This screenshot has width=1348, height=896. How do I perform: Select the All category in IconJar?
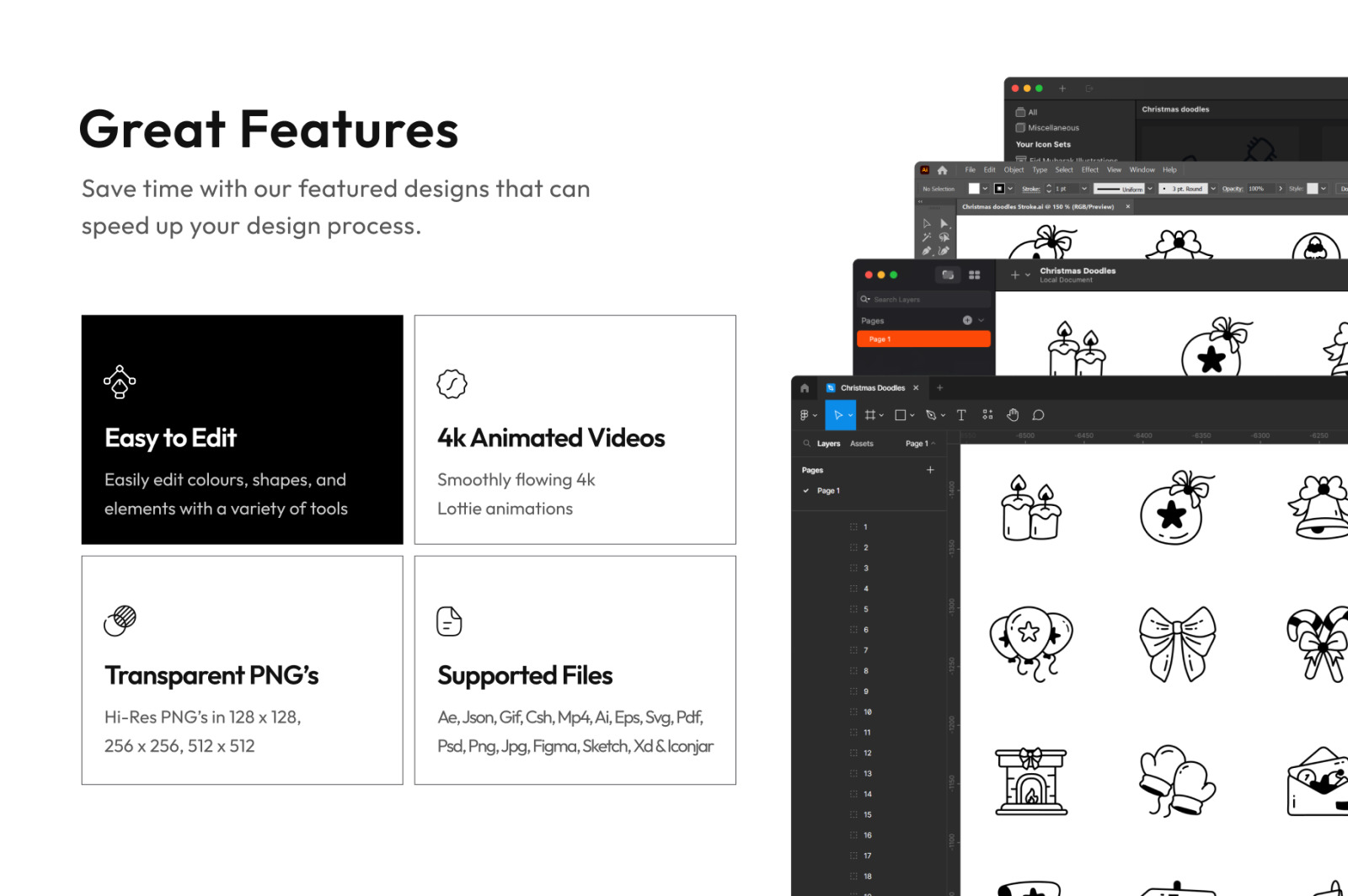(1027, 112)
